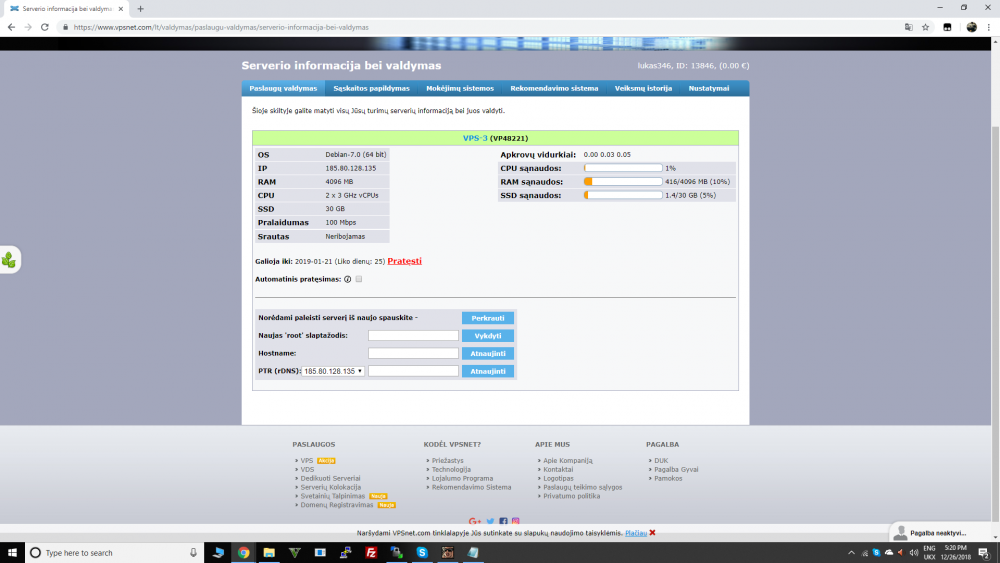Open the PTR (rDNS) IP address dropdown

[x=333, y=371]
